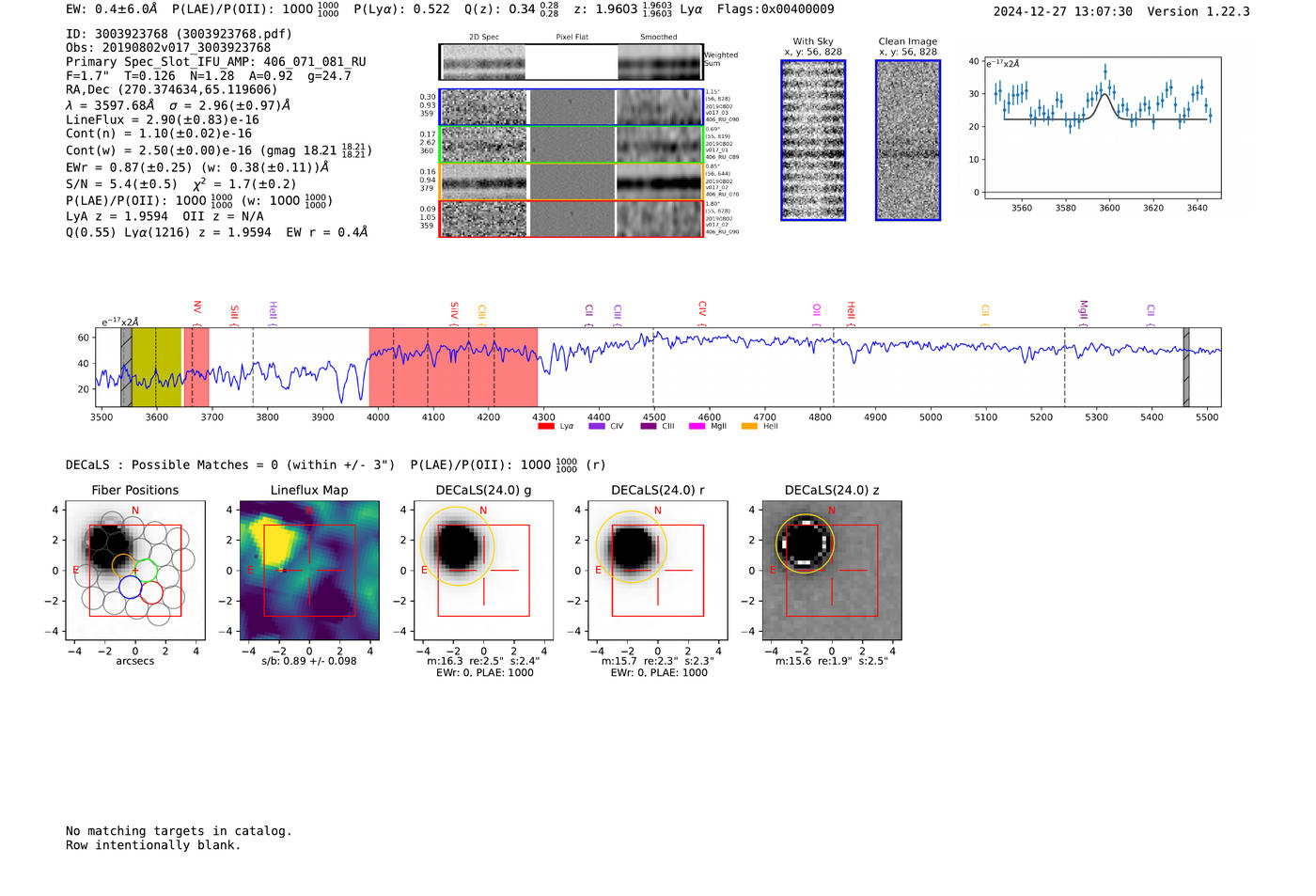
Task: Click the 2D Spec column header
Action: point(484,37)
